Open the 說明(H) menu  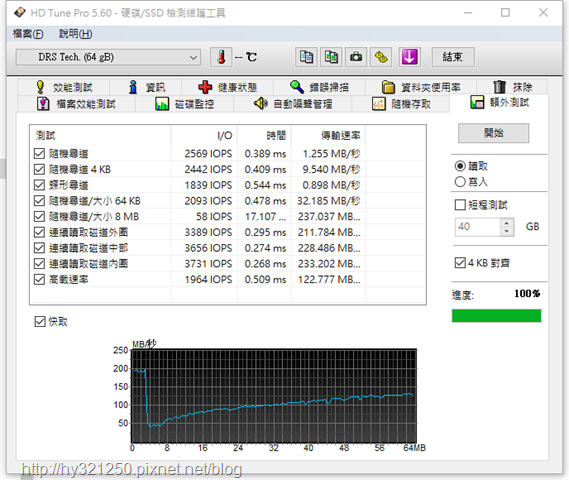pyautogui.click(x=75, y=34)
